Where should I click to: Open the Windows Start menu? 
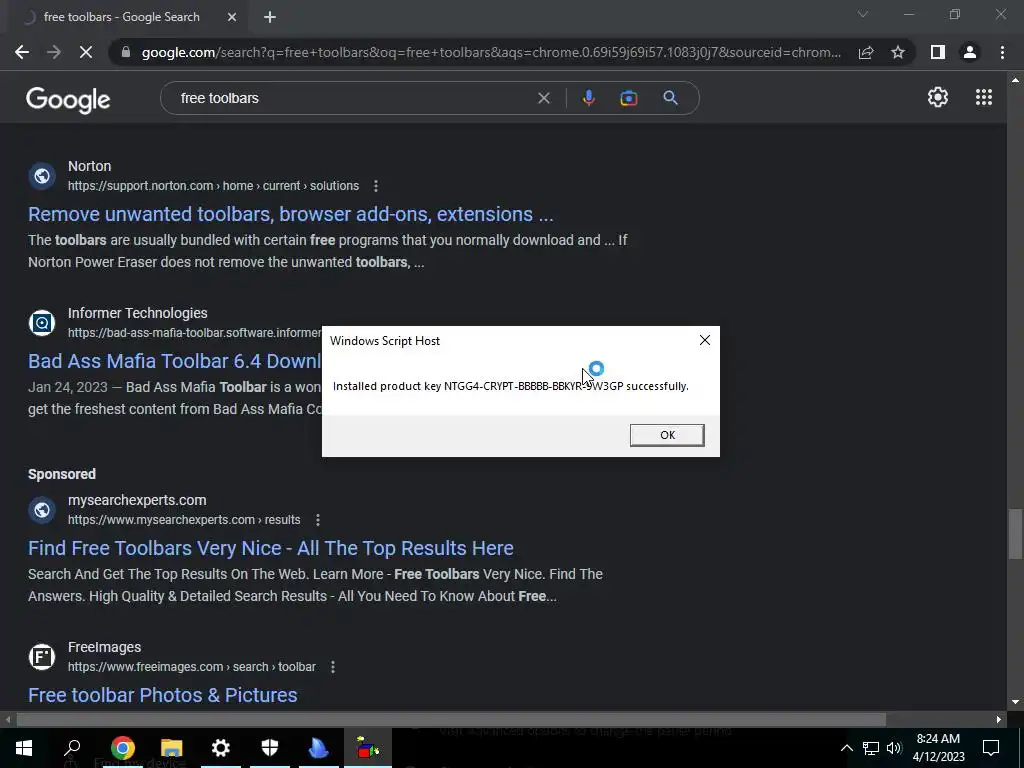click(24, 748)
